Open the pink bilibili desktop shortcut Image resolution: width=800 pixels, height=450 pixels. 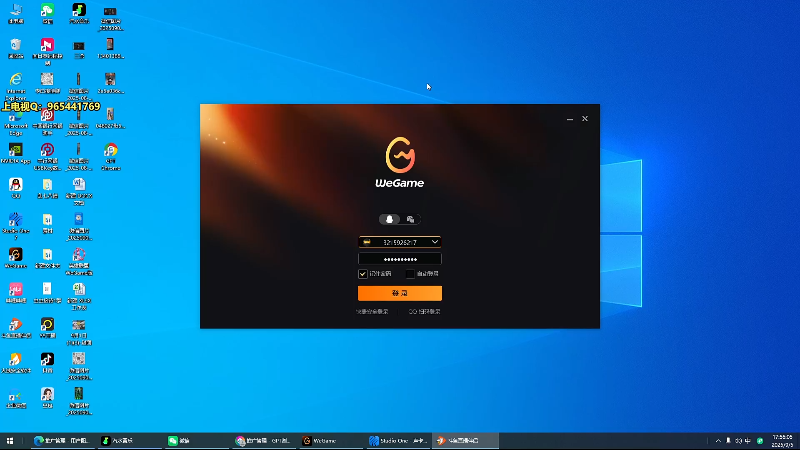(x=16, y=292)
